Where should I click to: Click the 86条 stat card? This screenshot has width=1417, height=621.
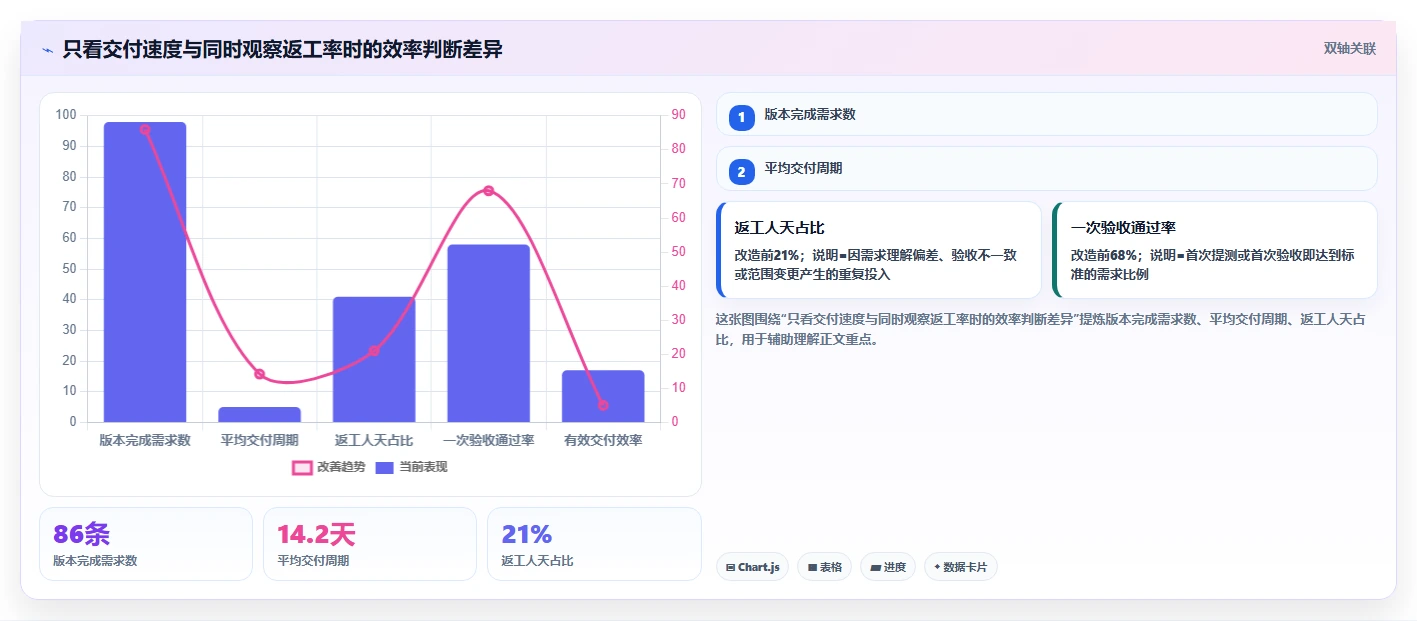(146, 544)
